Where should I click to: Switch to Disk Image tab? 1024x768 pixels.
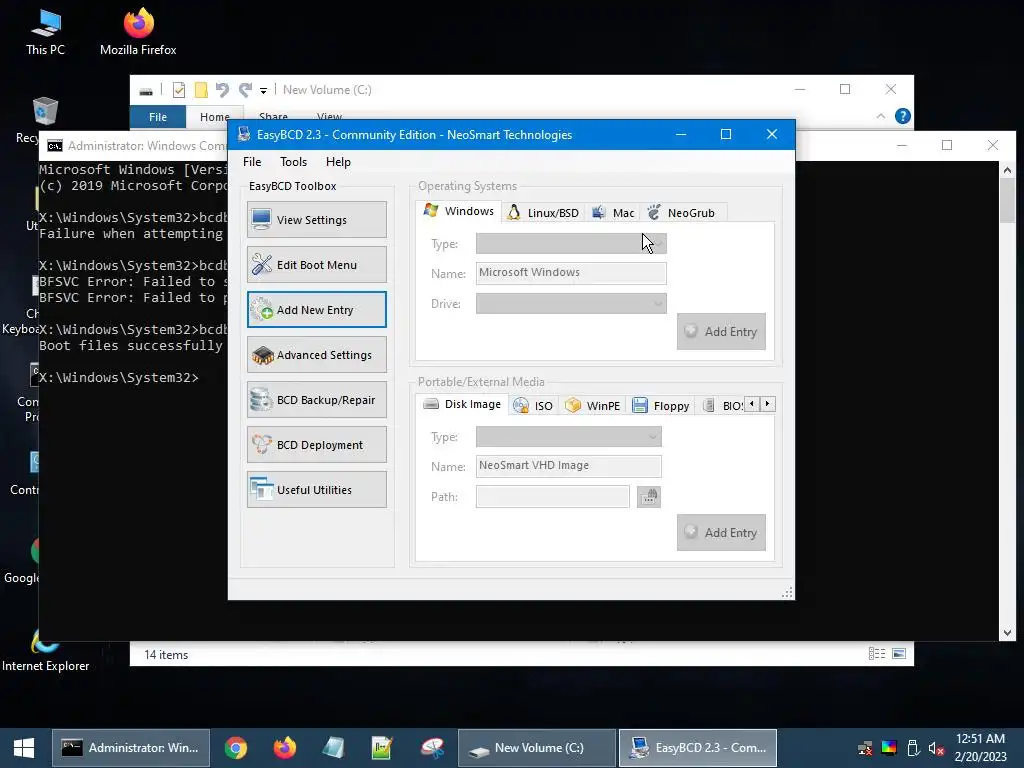point(462,404)
